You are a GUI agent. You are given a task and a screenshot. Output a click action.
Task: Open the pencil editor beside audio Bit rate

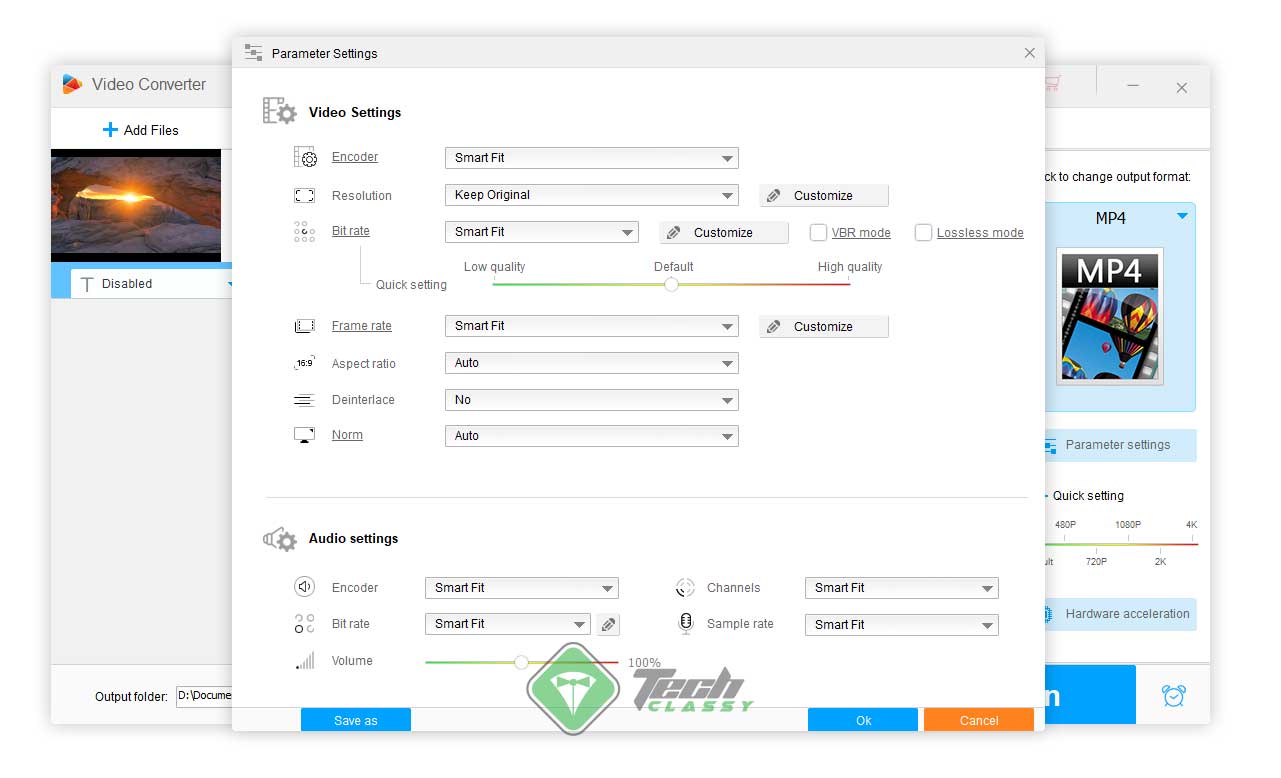[608, 623]
